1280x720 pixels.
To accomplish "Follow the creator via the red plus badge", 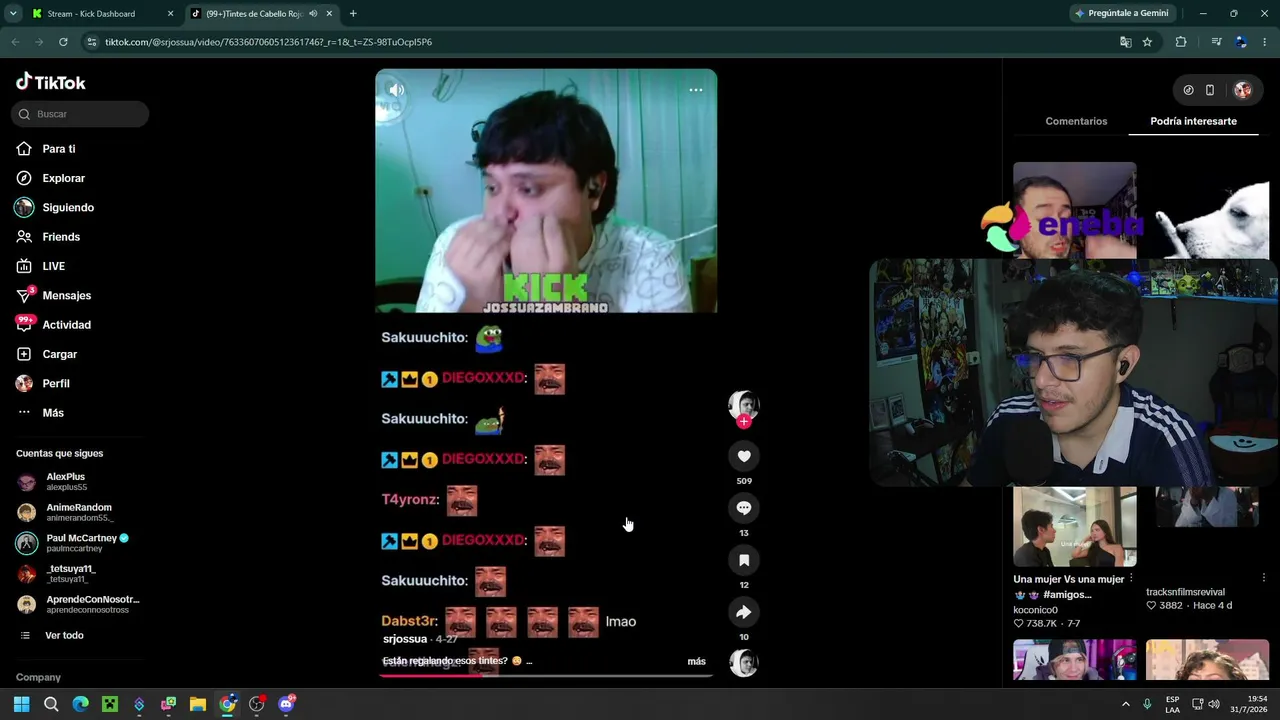I will tap(743, 422).
